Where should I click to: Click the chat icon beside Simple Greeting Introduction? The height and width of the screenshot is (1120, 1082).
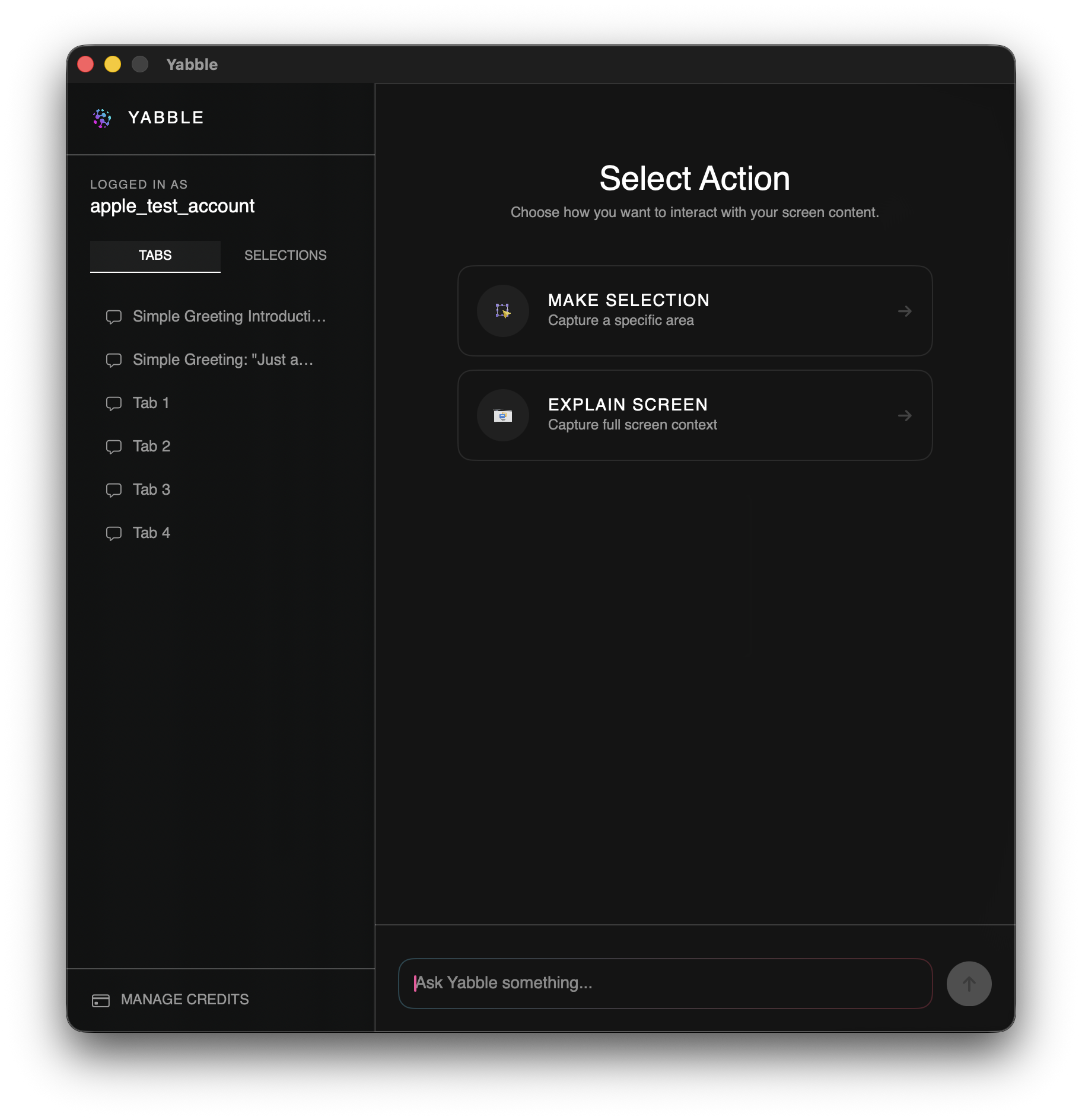(x=114, y=316)
